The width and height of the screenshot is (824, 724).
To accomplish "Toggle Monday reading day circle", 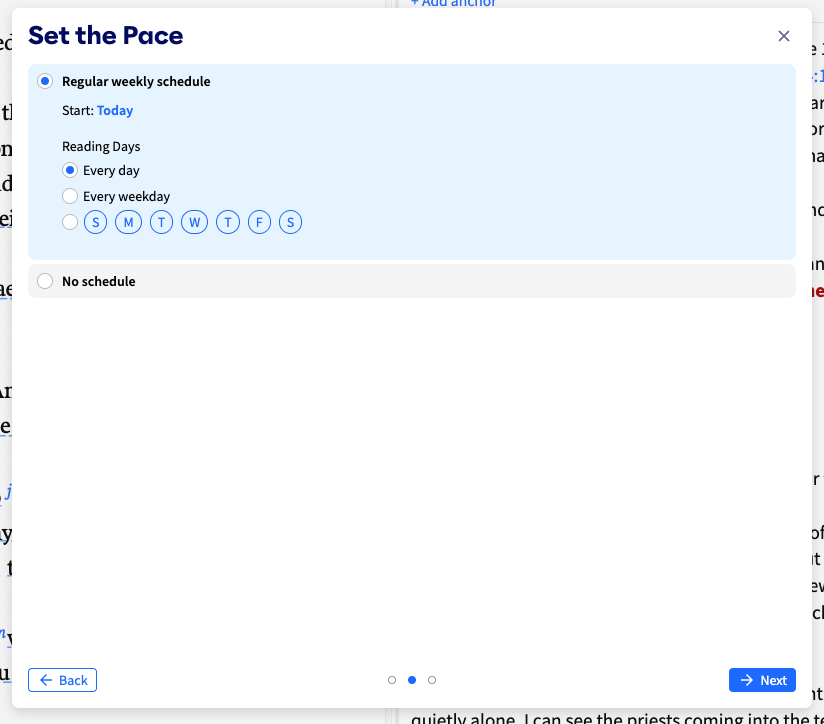I will pyautogui.click(x=128, y=222).
